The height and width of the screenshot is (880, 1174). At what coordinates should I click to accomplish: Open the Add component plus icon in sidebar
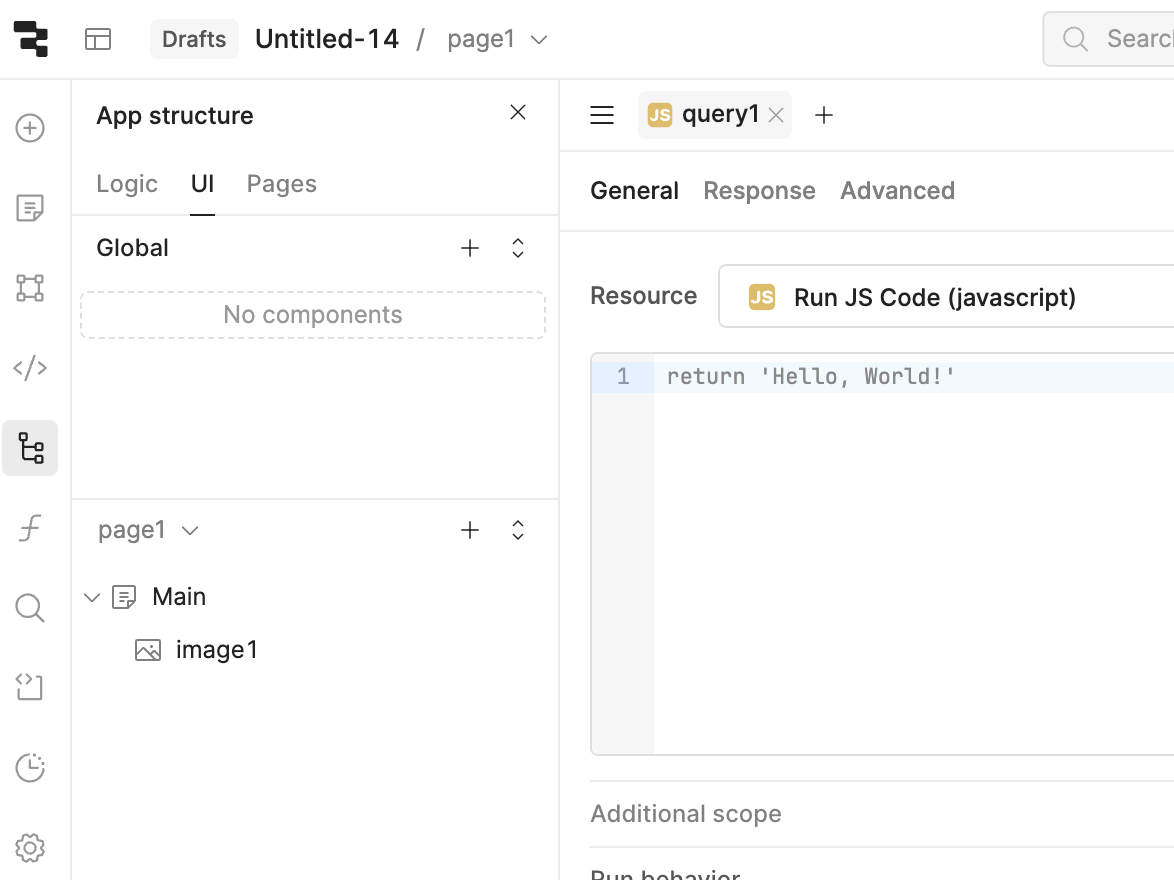pos(30,128)
